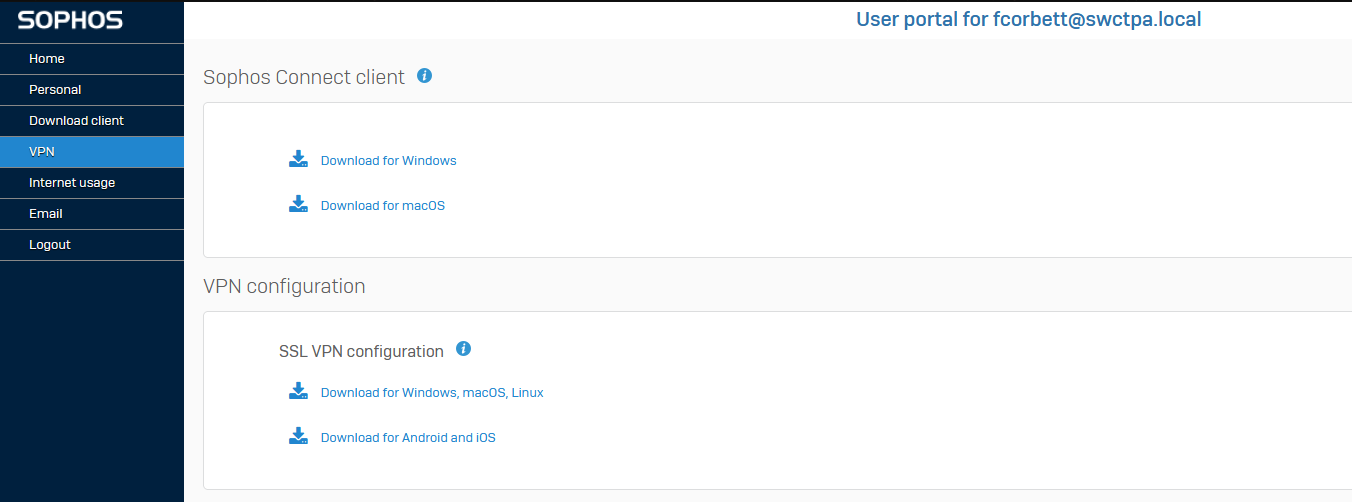Log out using the Logout menu item
1352x502 pixels.
[92, 245]
